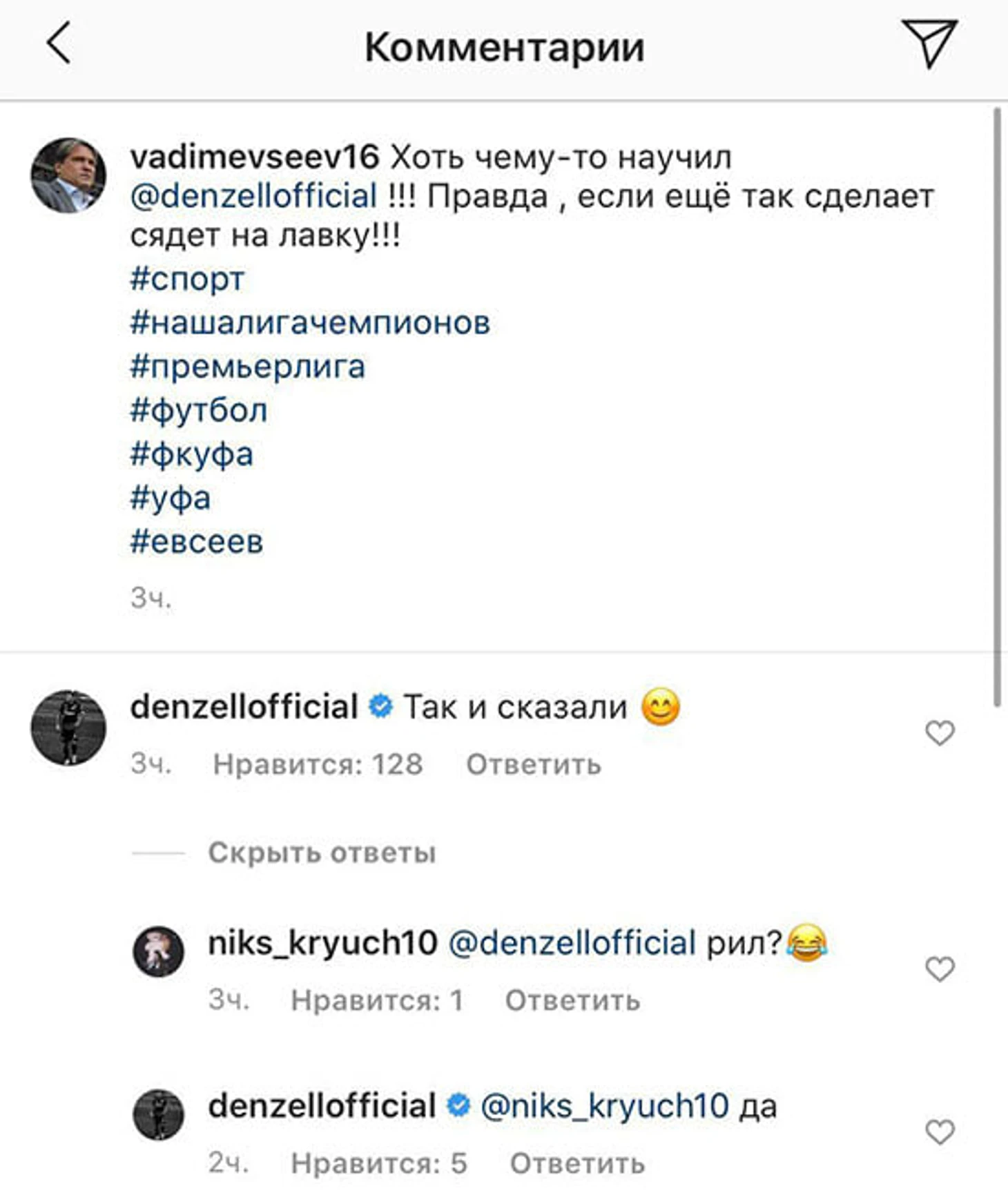Screen dimensions: 1008x1195
Task: Open the #фкуфа hashtag
Action: 191,454
